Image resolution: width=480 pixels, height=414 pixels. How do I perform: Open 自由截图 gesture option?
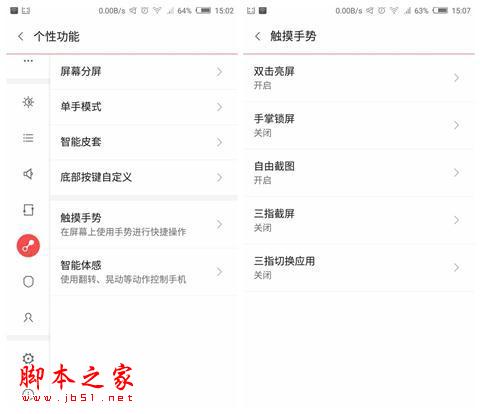click(x=359, y=173)
